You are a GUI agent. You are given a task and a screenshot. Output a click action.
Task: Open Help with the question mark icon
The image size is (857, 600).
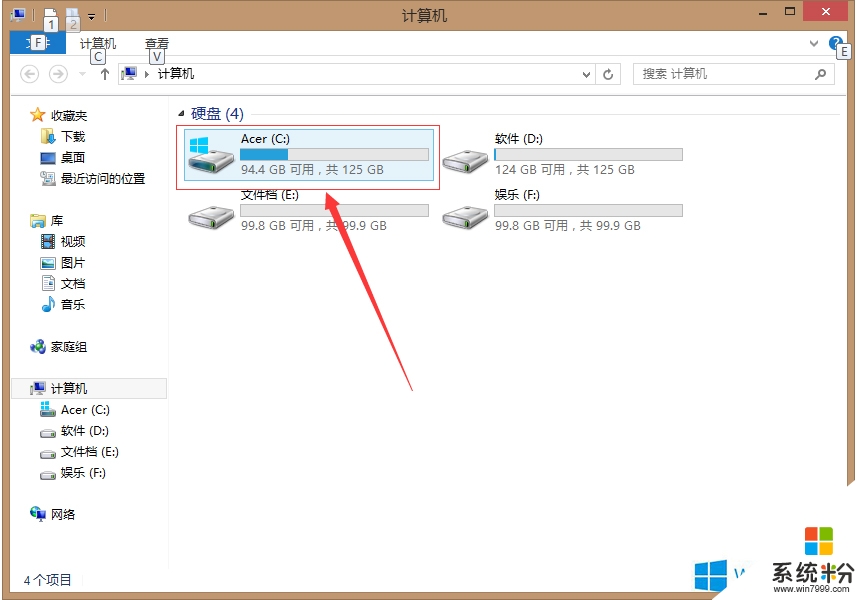coord(836,43)
